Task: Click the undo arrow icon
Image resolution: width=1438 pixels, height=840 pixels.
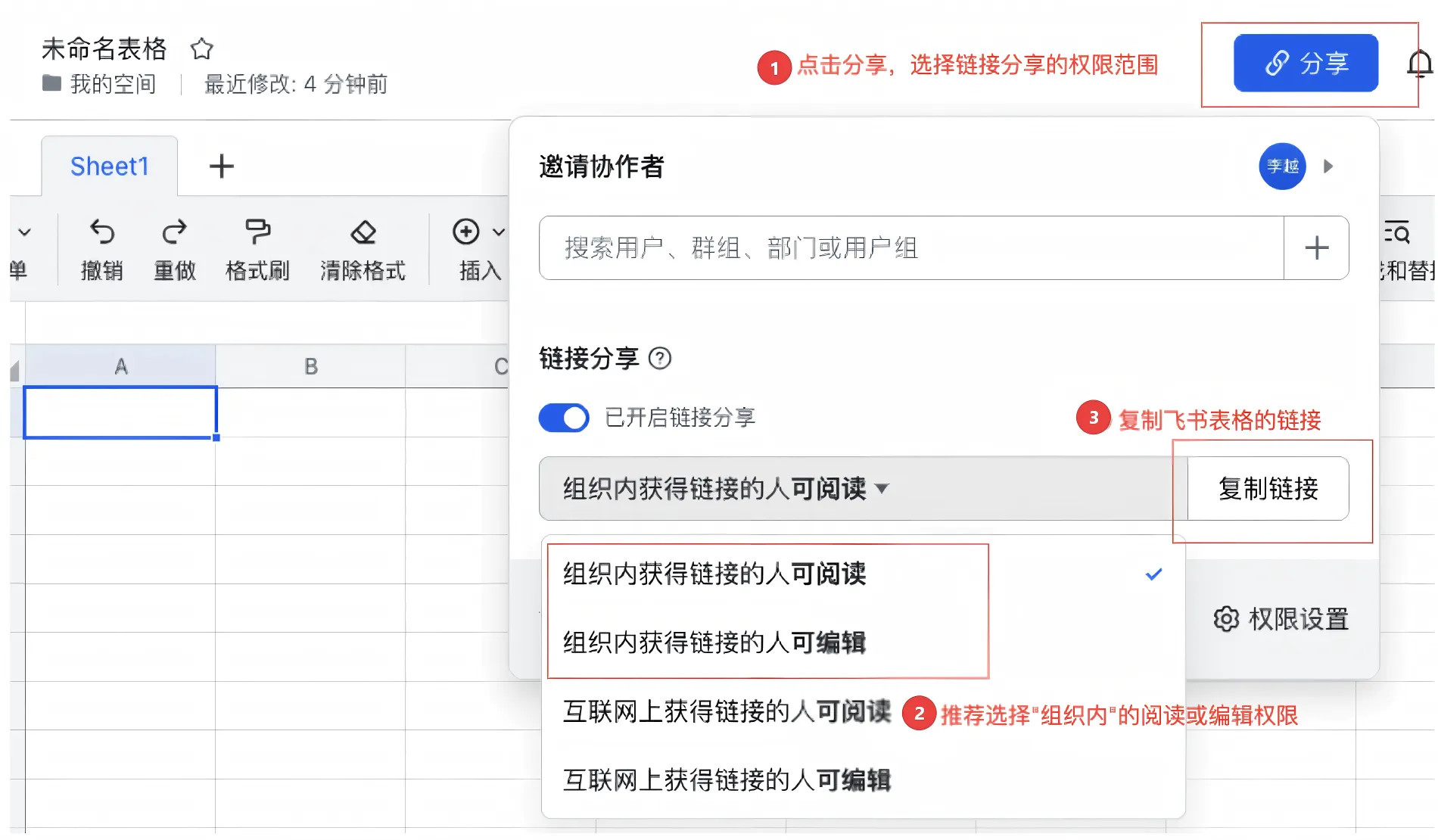Action: (x=102, y=232)
